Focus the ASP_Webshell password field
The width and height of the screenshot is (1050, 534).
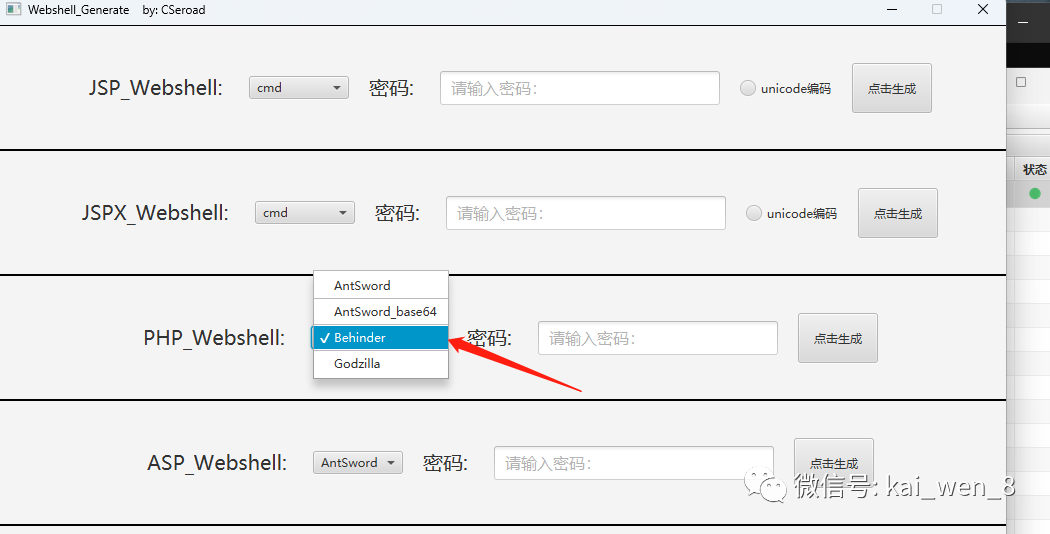[633, 463]
